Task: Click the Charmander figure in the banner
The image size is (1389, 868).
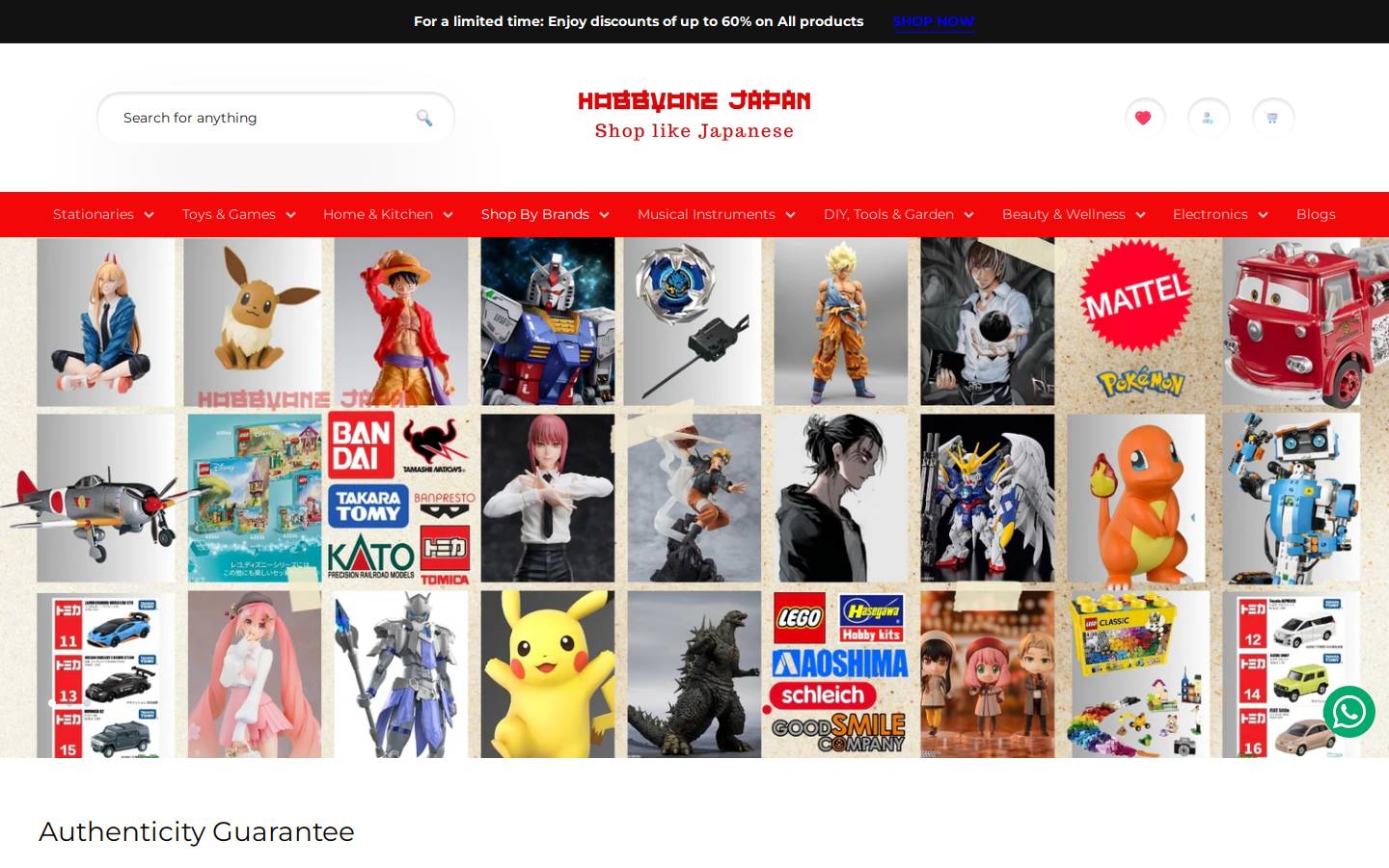Action: click(1136, 499)
